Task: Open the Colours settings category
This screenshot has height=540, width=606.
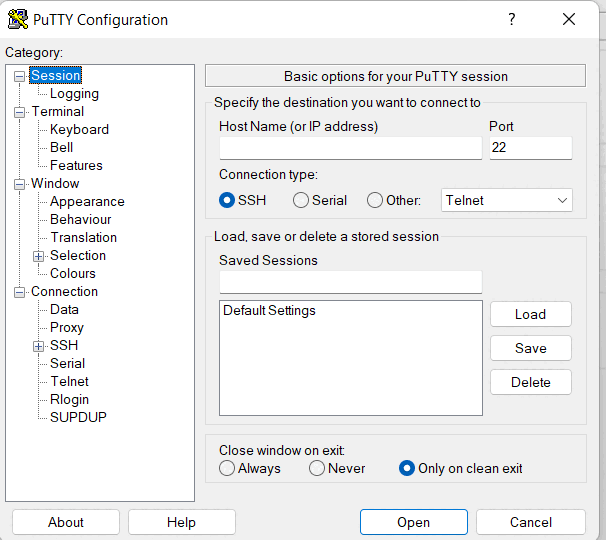Action: [73, 273]
